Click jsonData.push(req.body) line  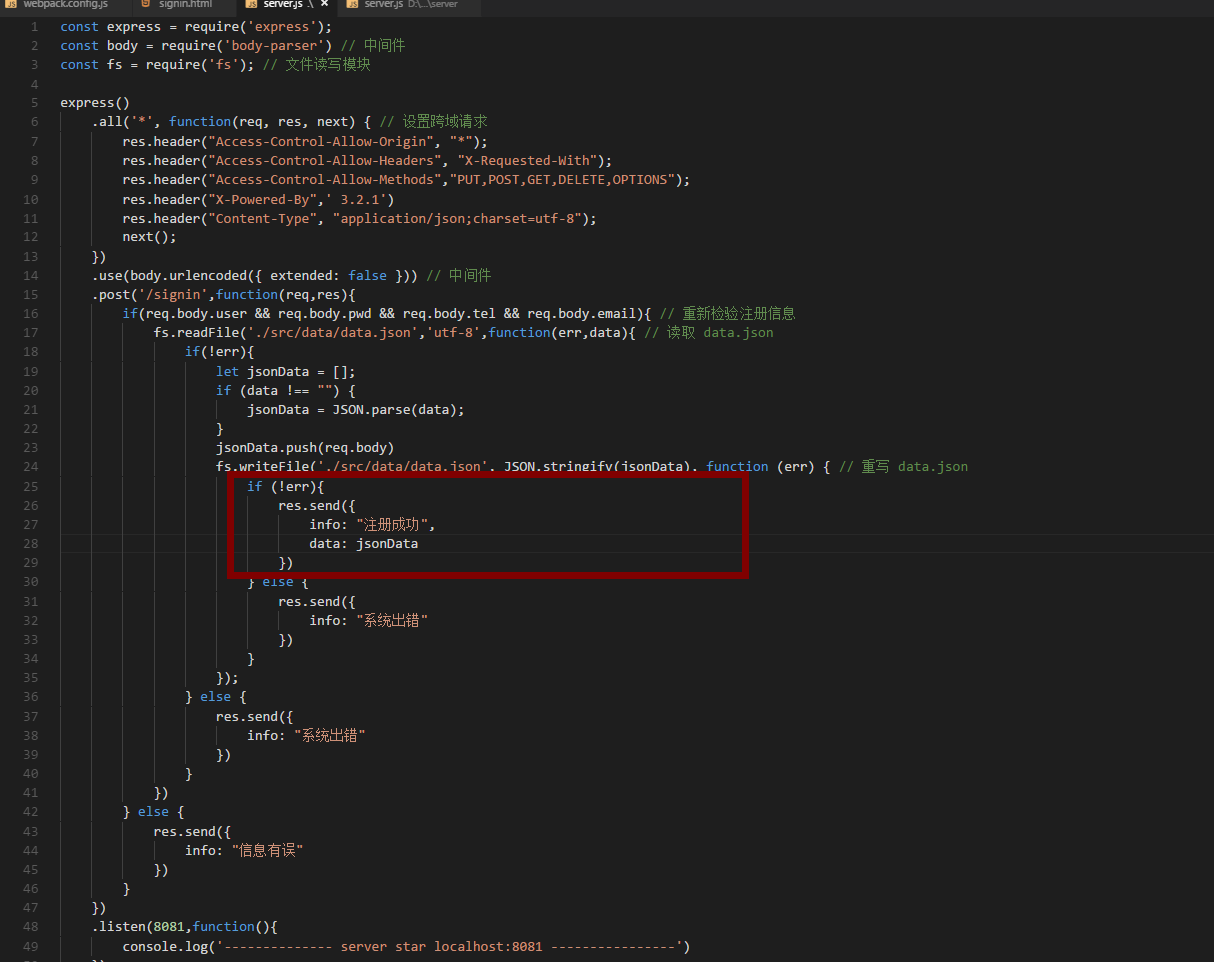pos(305,447)
